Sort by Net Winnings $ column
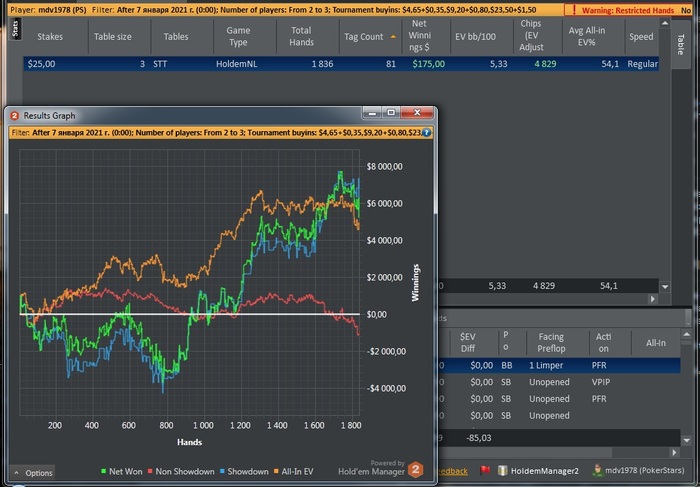This screenshot has height=487, width=700. tap(420, 36)
